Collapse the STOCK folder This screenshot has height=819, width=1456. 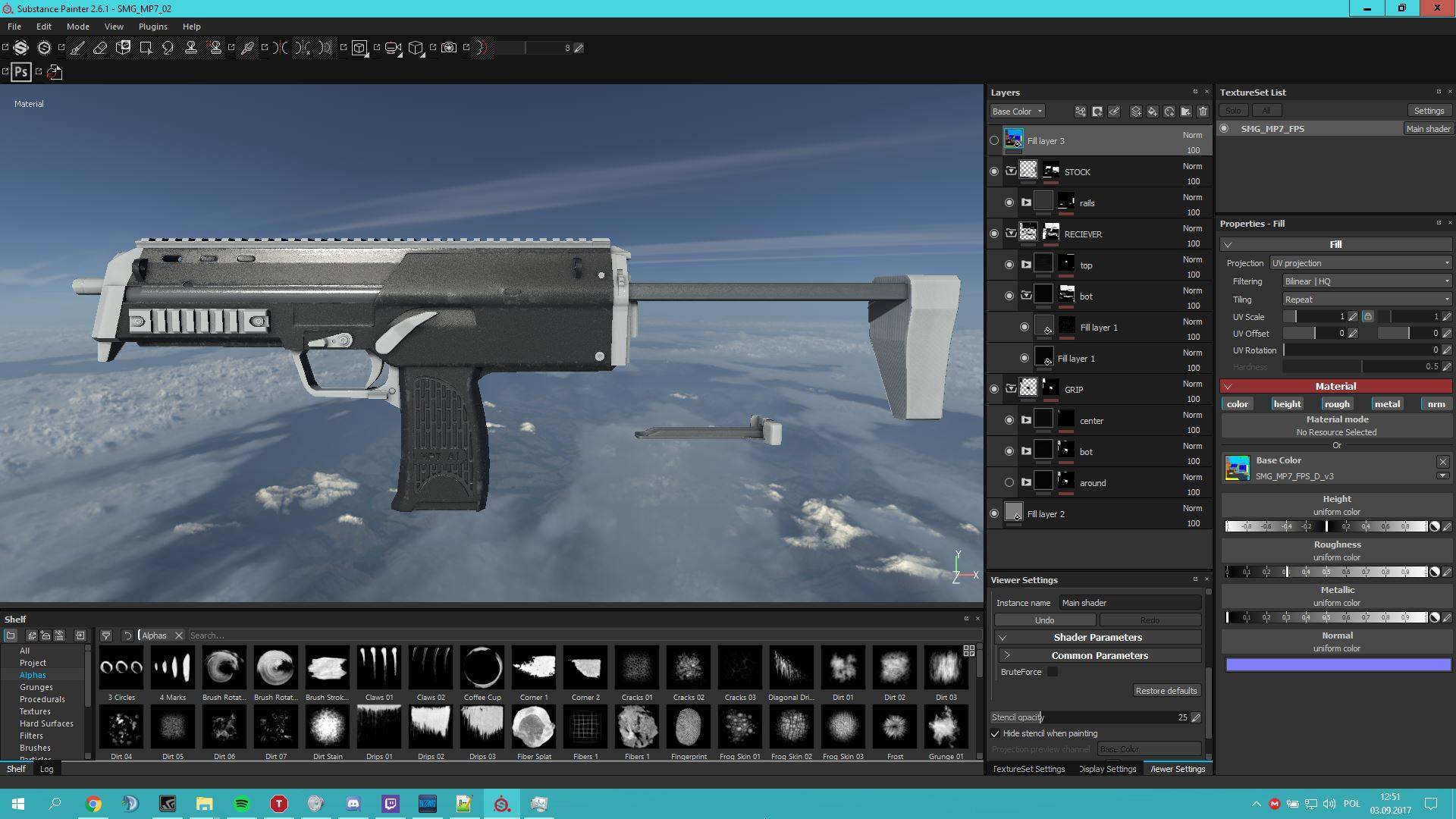click(1011, 171)
